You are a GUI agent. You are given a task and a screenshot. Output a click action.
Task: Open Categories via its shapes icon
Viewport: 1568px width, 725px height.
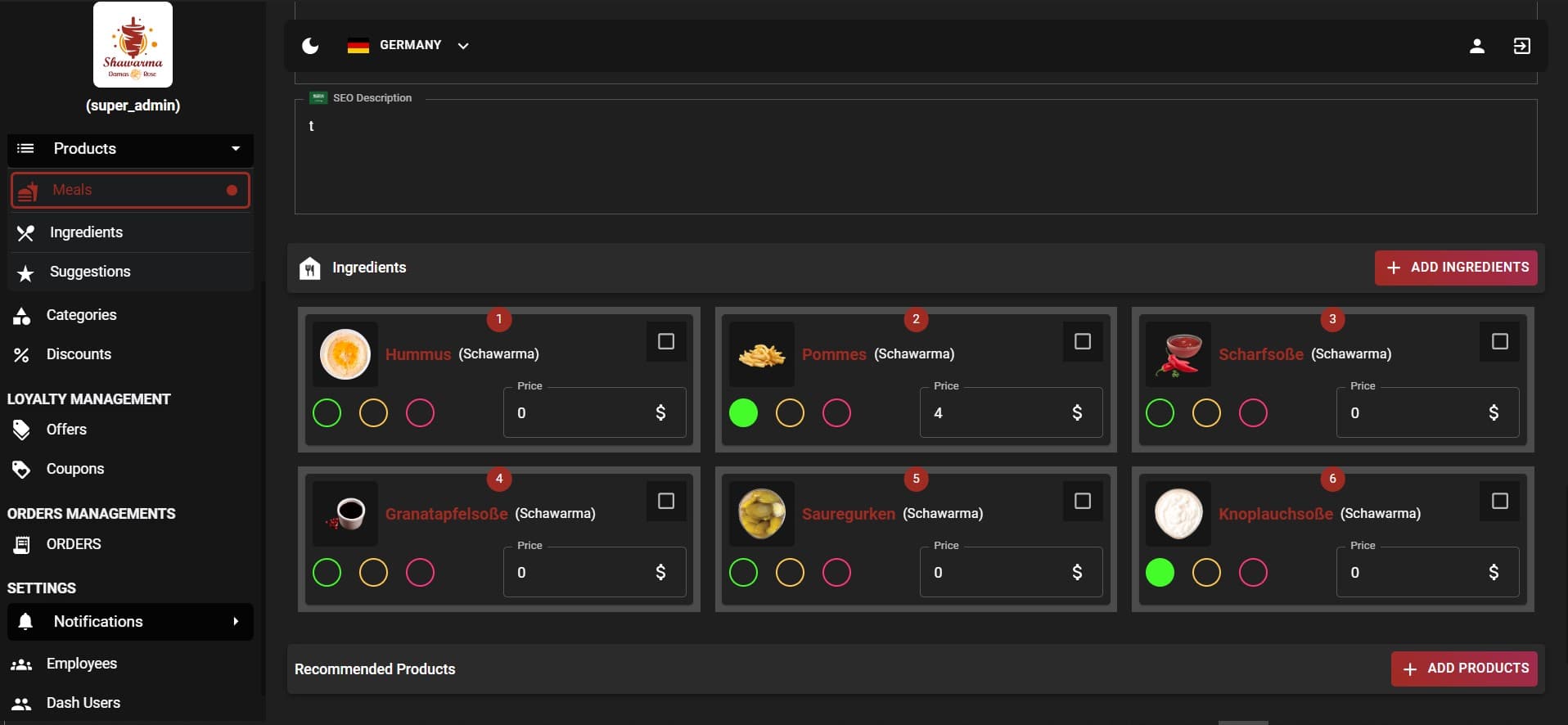point(22,316)
